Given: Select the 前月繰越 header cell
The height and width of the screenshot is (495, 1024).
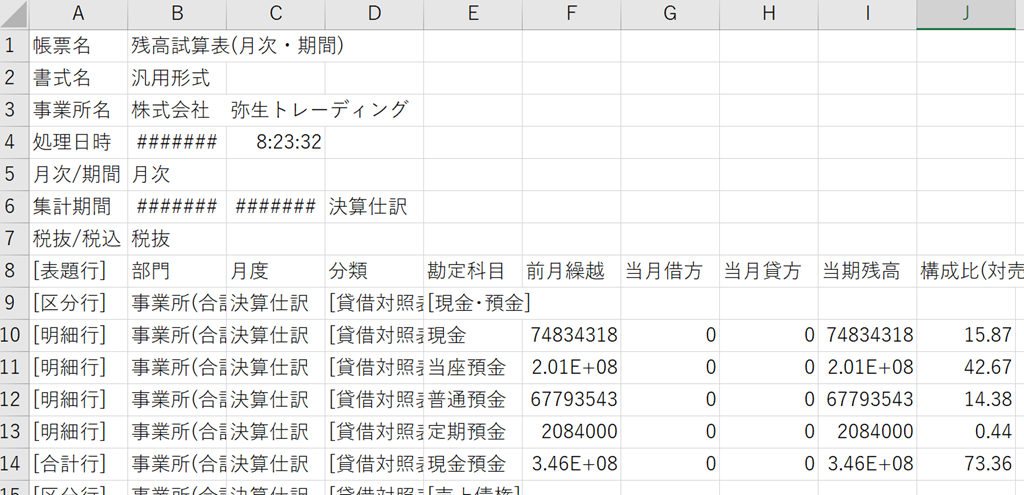Looking at the screenshot, I should coord(571,271).
